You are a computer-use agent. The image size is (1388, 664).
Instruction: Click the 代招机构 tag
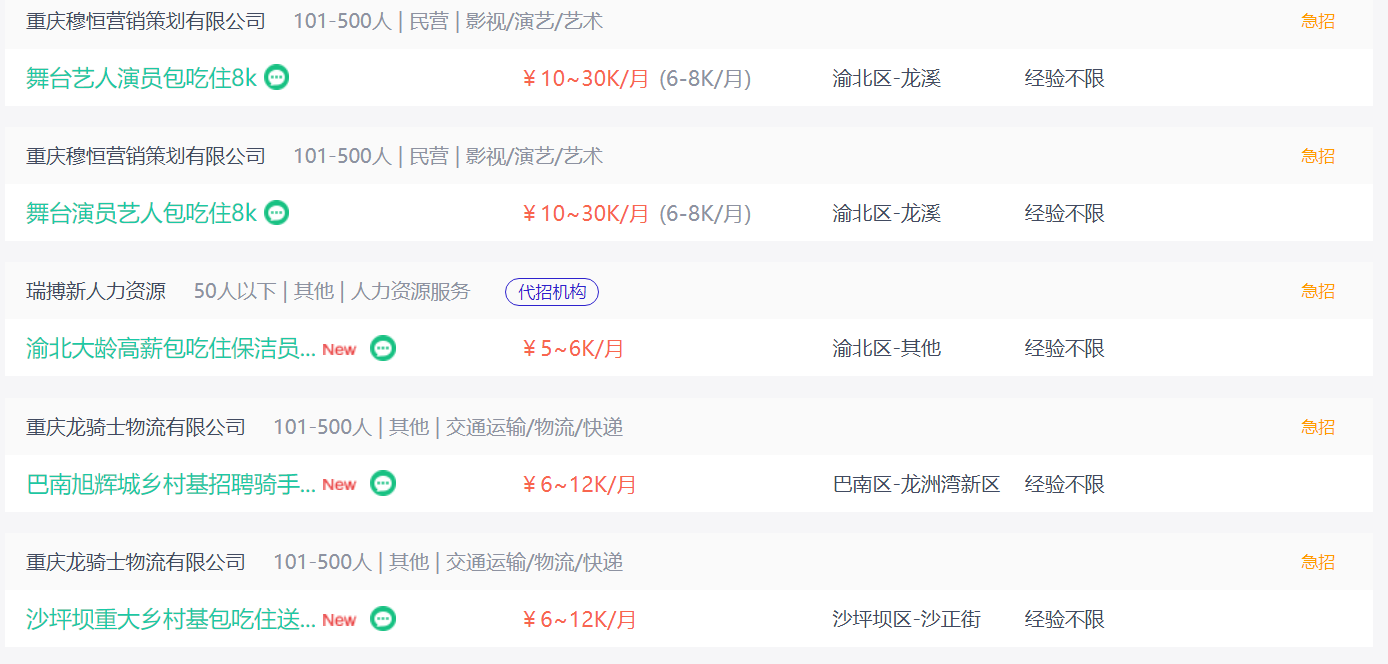(x=552, y=292)
